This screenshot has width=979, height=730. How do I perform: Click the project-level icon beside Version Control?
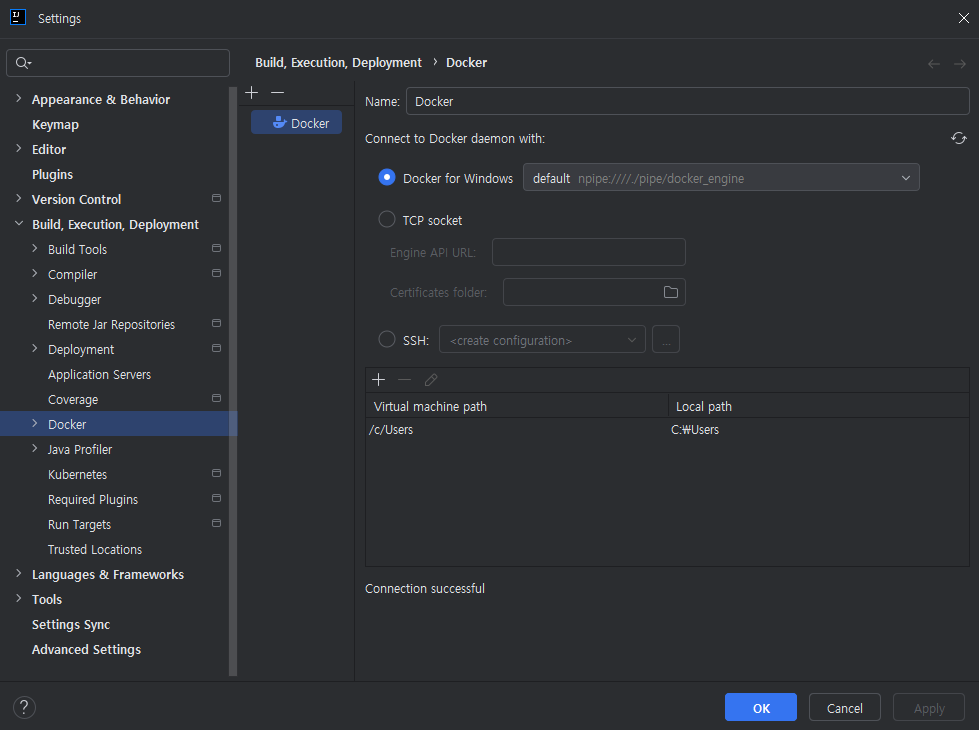tap(217, 199)
